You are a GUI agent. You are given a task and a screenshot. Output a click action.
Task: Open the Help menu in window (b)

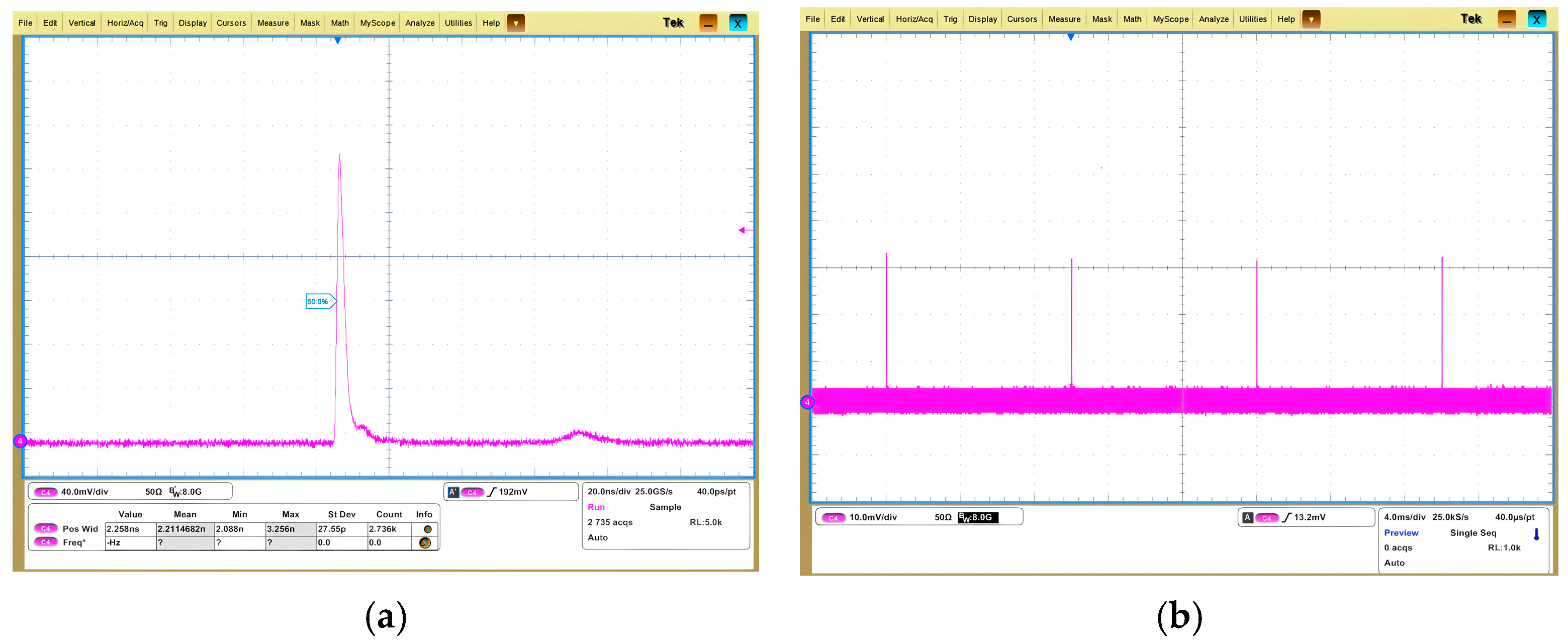pos(1286,20)
